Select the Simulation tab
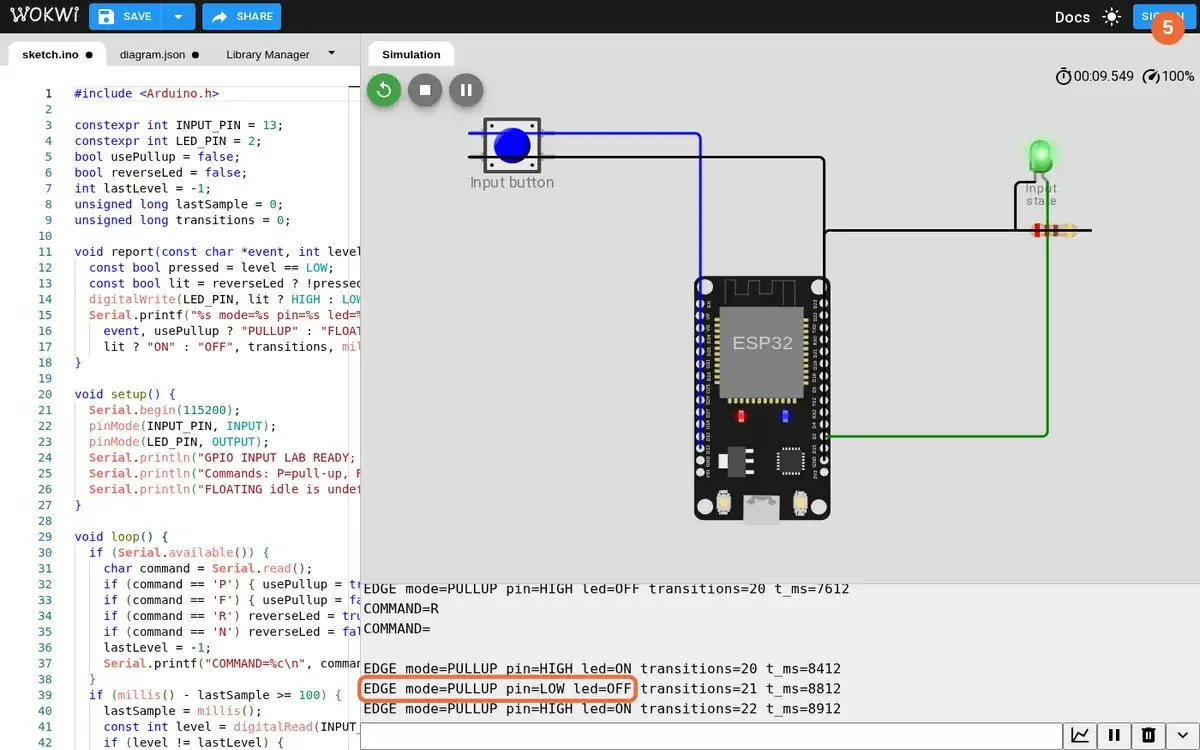The width and height of the screenshot is (1200, 750). 411,55
